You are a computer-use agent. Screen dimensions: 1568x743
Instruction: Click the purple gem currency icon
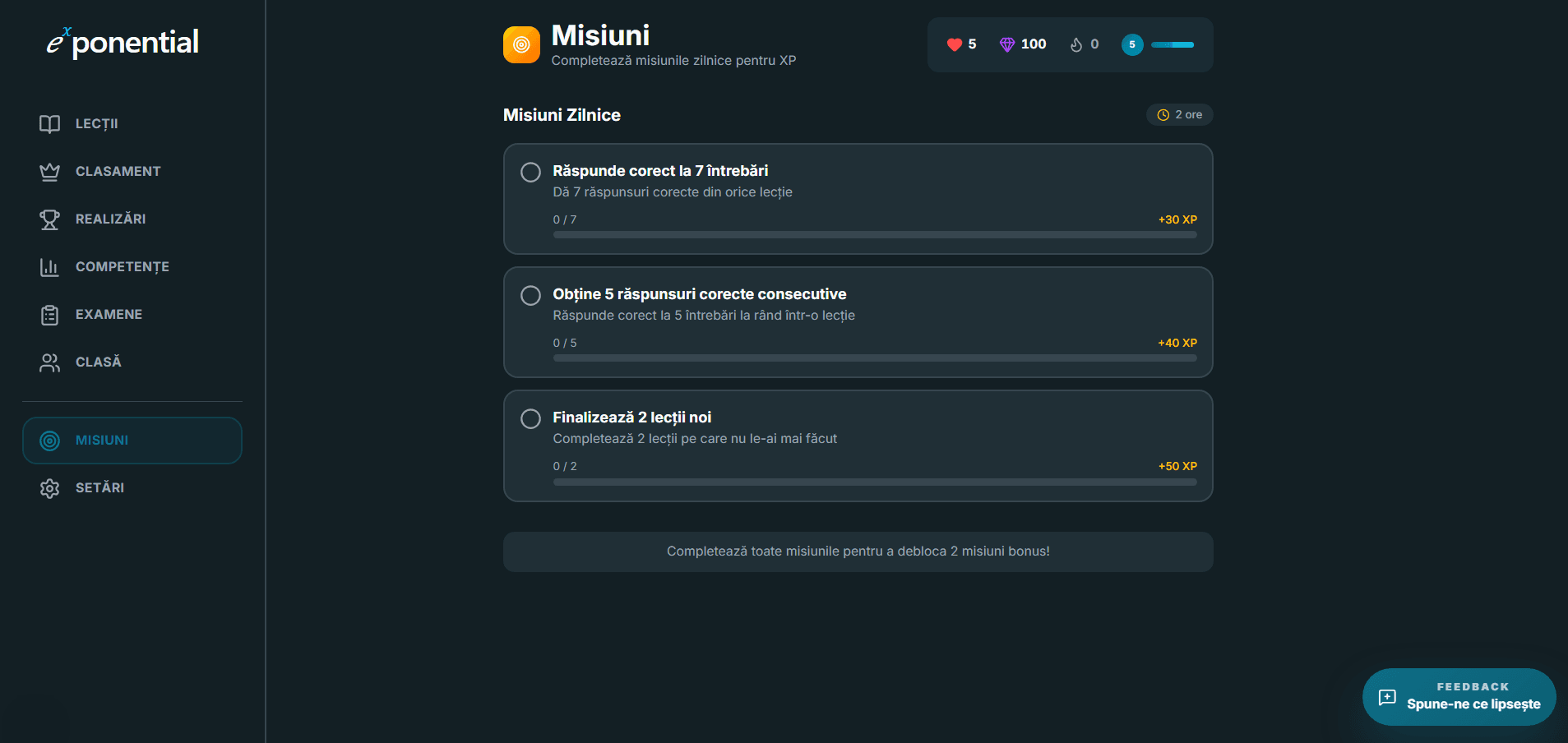point(1006,44)
